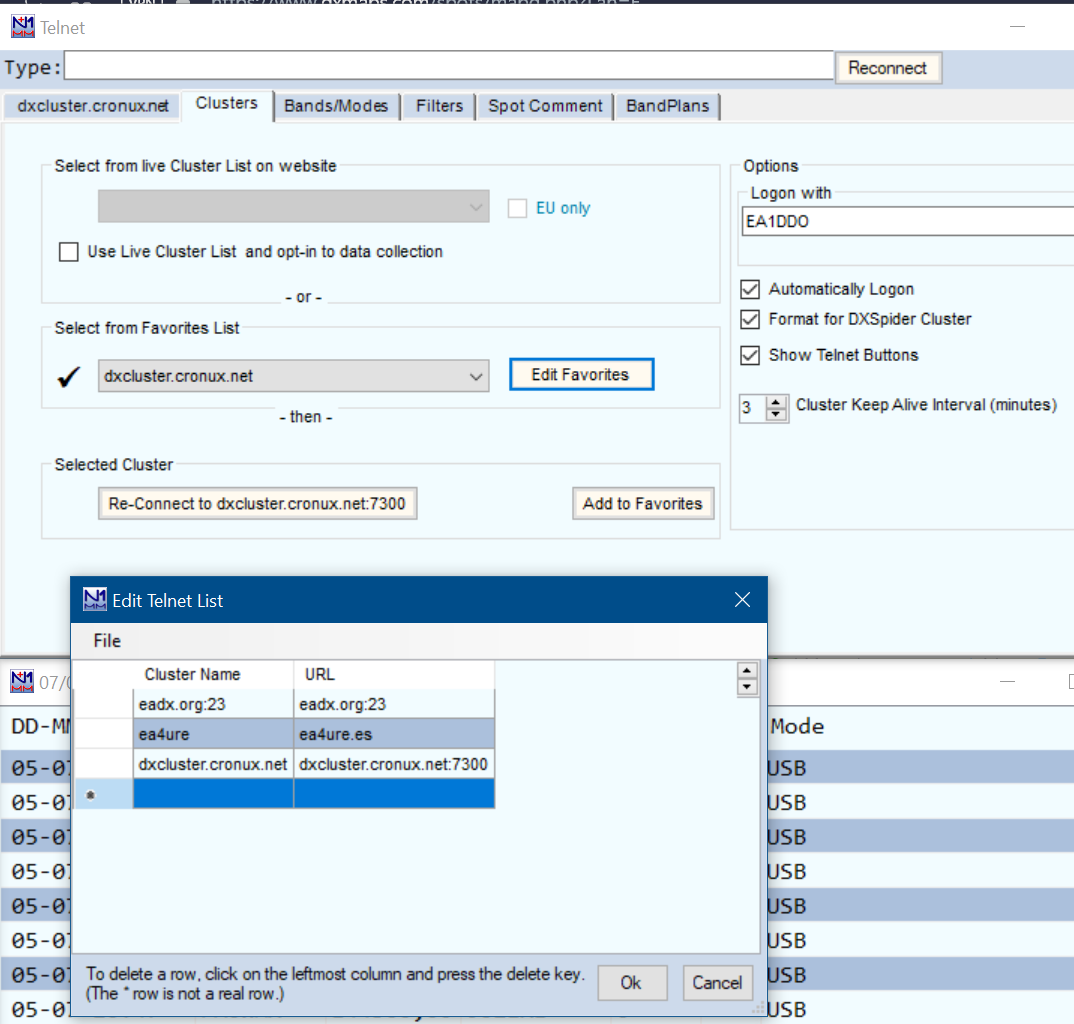This screenshot has width=1074, height=1024.
Task: Select the Clusters tab
Action: click(x=227, y=104)
